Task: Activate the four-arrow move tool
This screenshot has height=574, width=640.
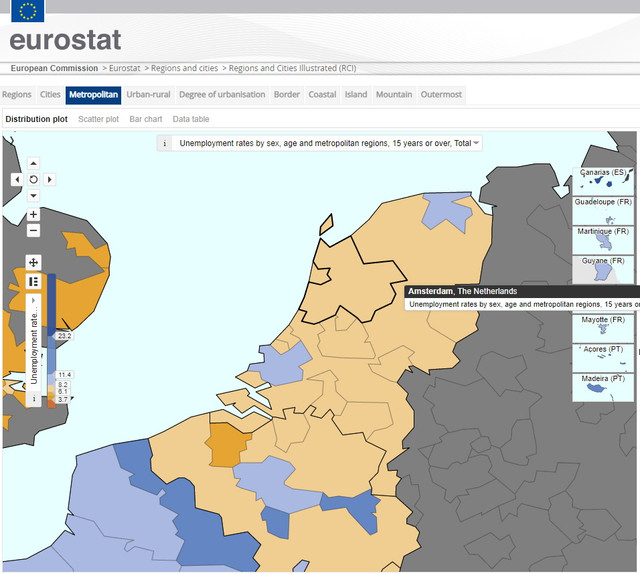Action: click(33, 263)
